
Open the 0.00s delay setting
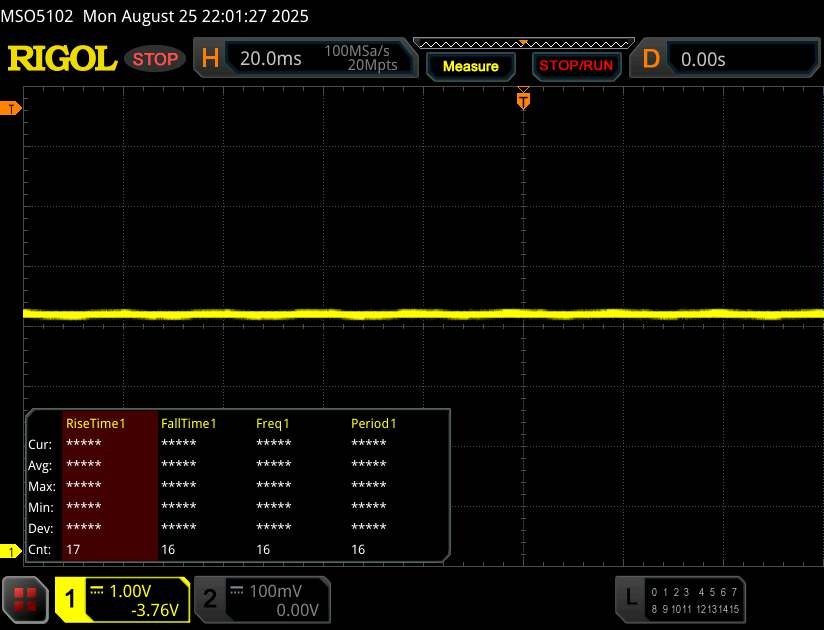tap(703, 59)
